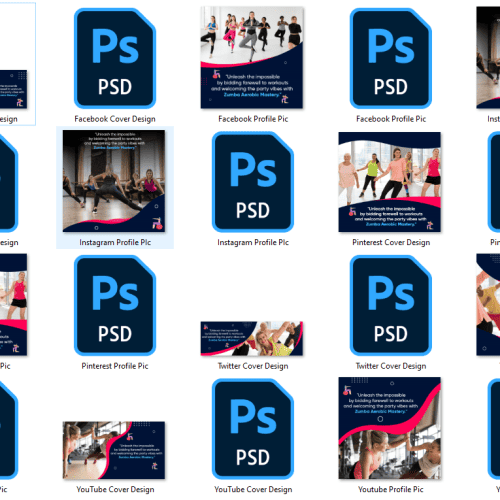The height and width of the screenshot is (500, 500).
Task: Select the Pinterest Profile Pic PSD file icon
Action: pyautogui.click(x=115, y=305)
